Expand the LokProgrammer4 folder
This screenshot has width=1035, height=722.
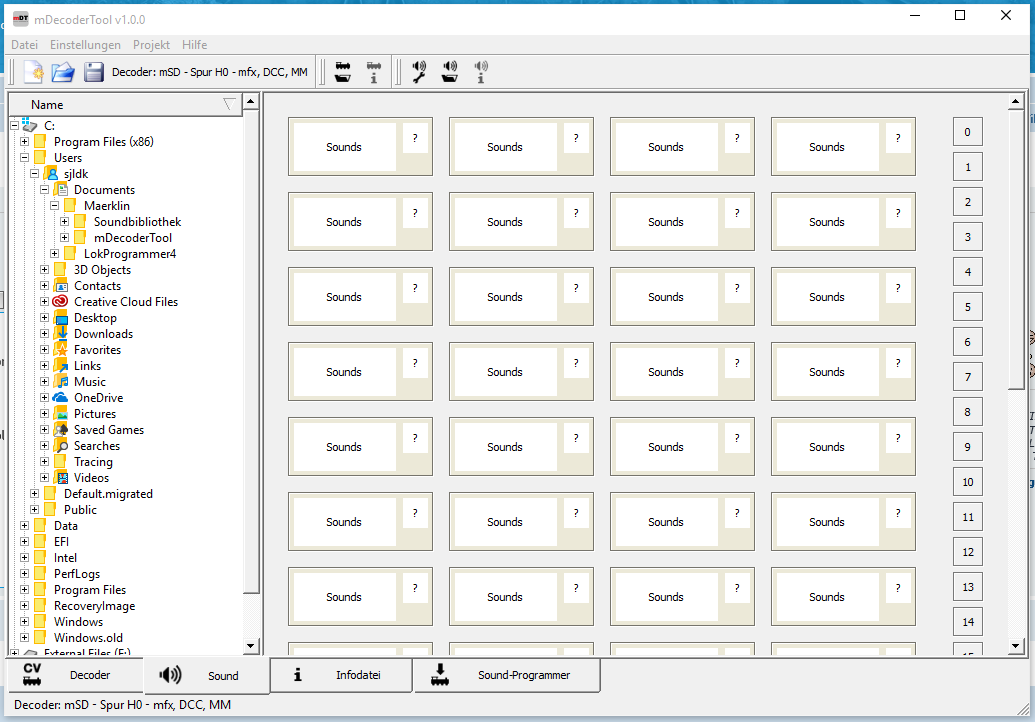click(x=55, y=253)
